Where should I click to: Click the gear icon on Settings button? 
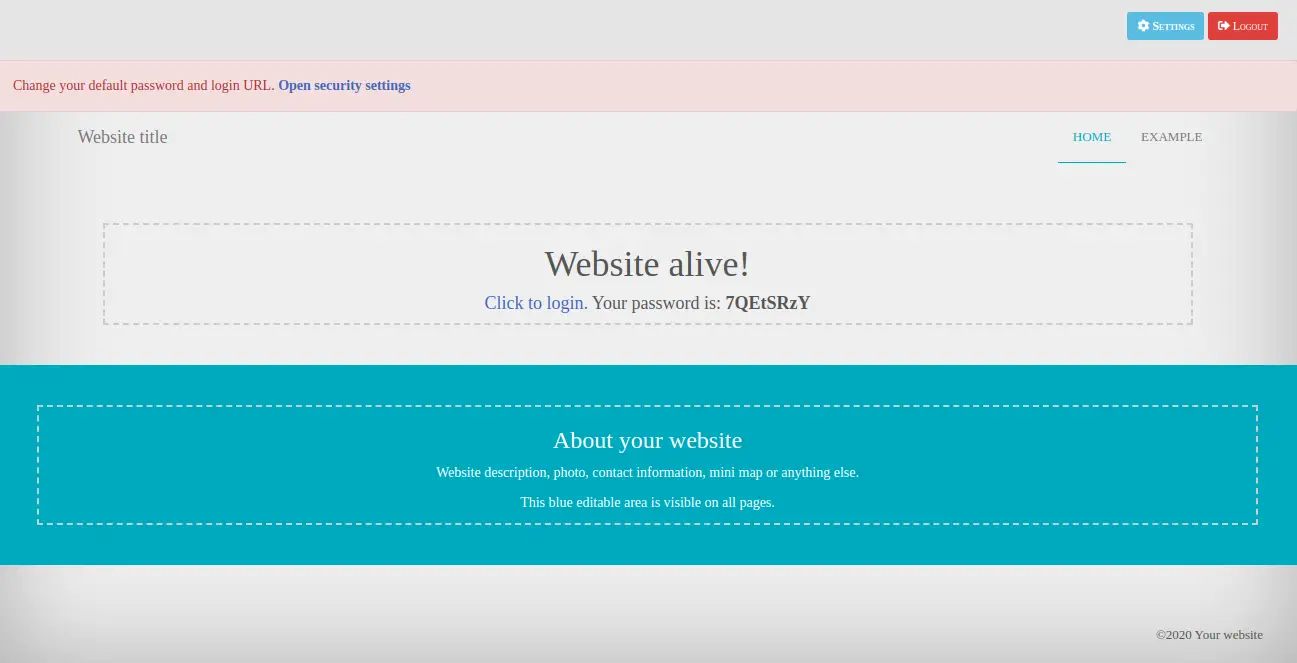1143,26
